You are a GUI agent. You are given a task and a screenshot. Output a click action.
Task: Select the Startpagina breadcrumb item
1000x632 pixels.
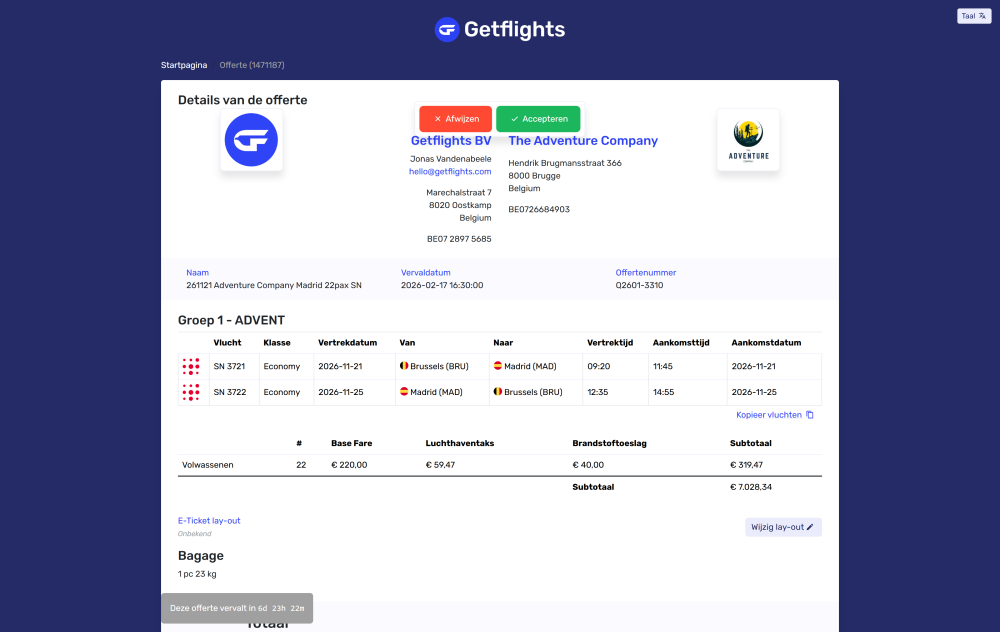[x=184, y=64]
